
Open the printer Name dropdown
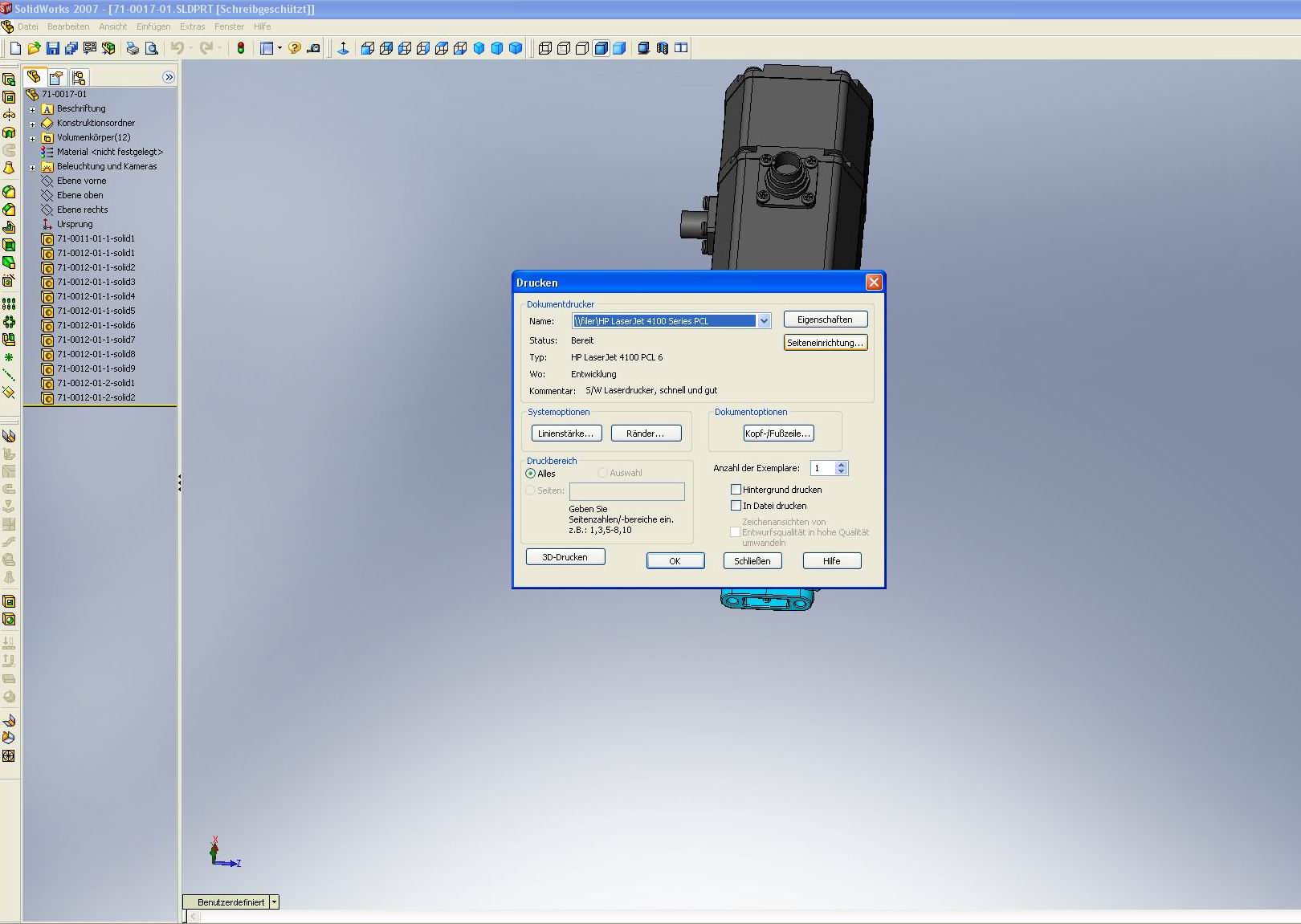tap(764, 321)
